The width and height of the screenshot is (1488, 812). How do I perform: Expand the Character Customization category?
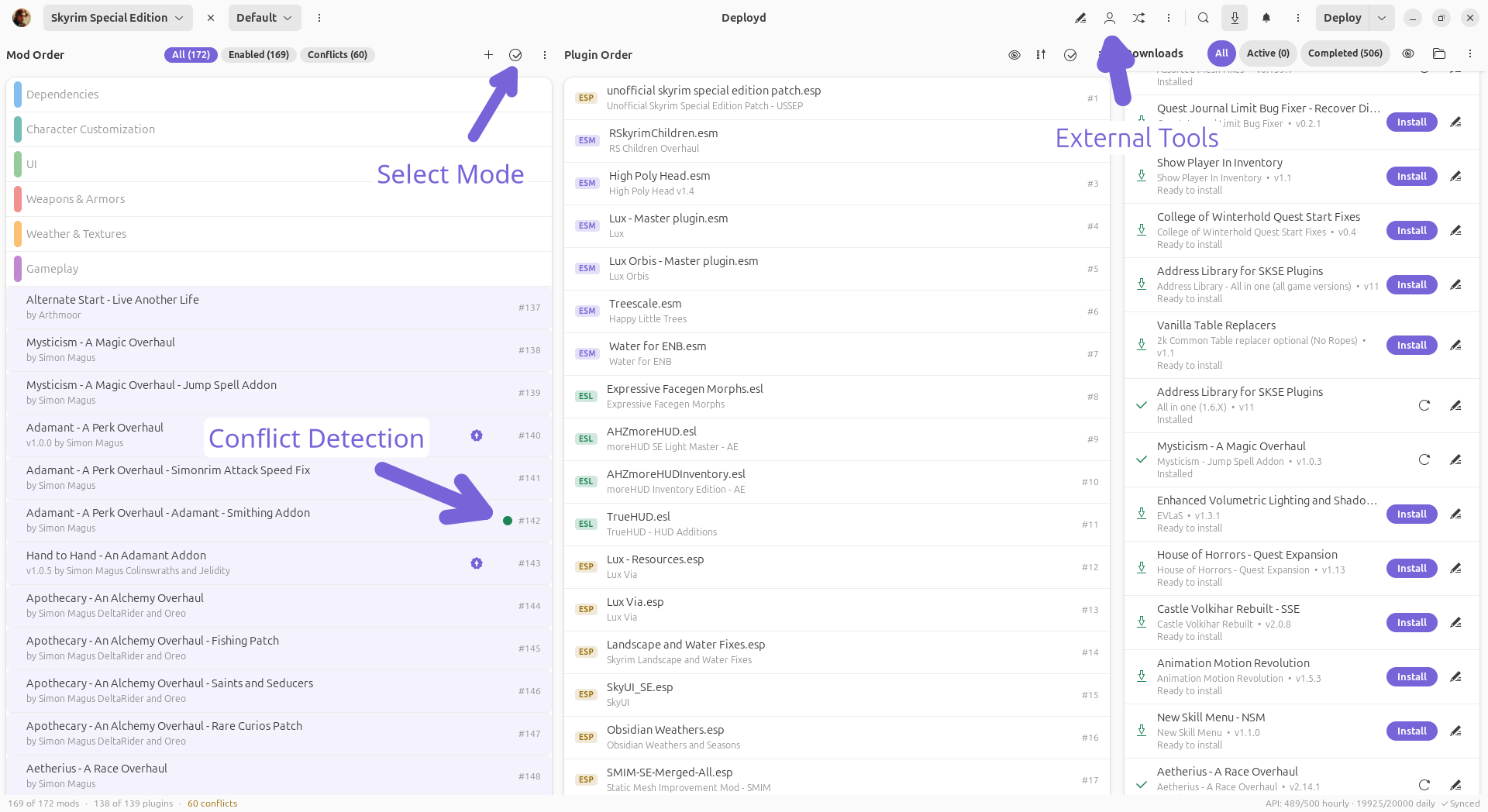pyautogui.click(x=279, y=129)
